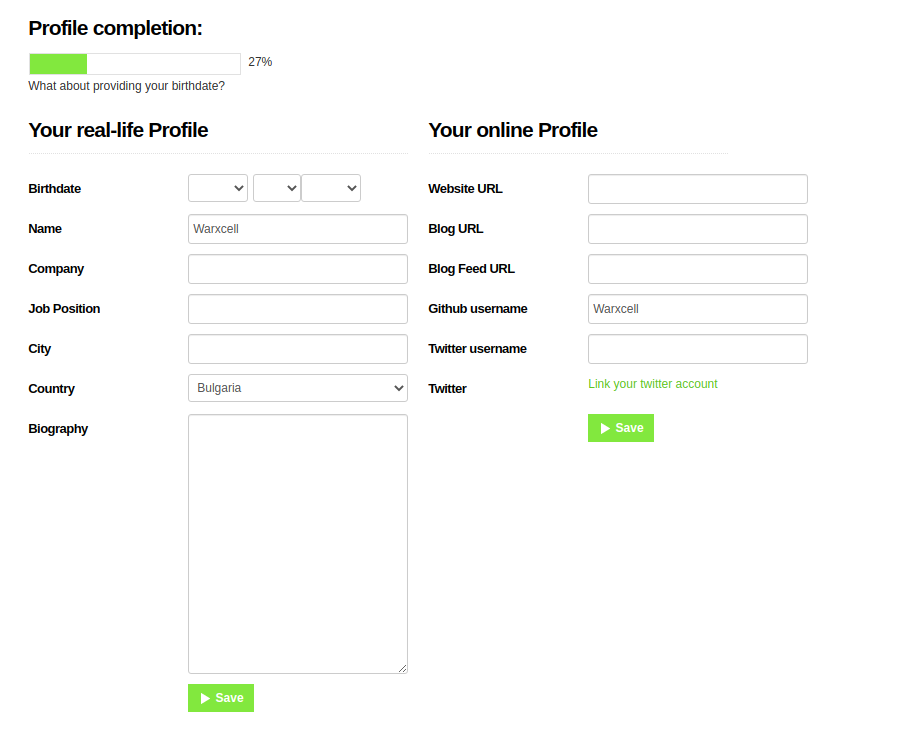Click the Name field containing Warxcell
This screenshot has height=748, width=900.
[x=298, y=229]
